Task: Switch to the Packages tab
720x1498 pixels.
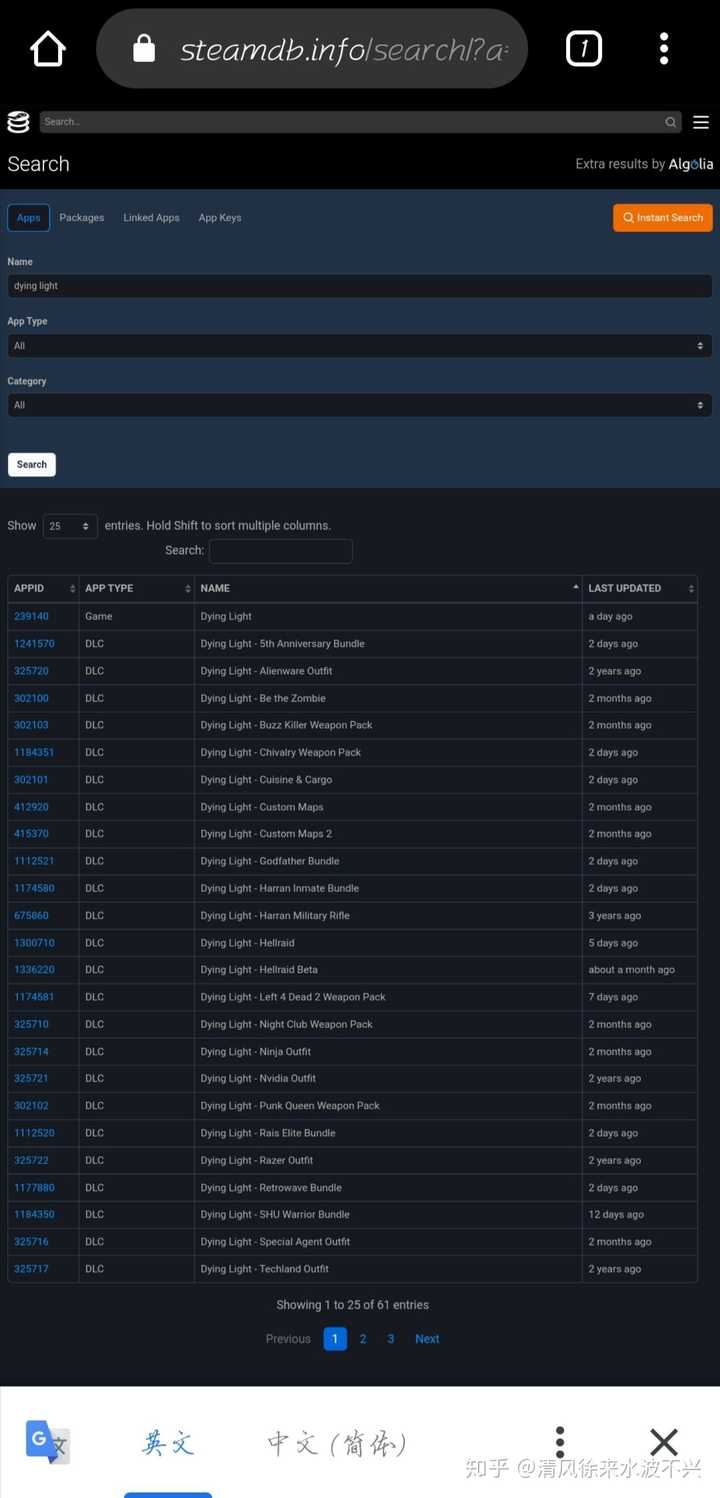Action: coord(82,217)
